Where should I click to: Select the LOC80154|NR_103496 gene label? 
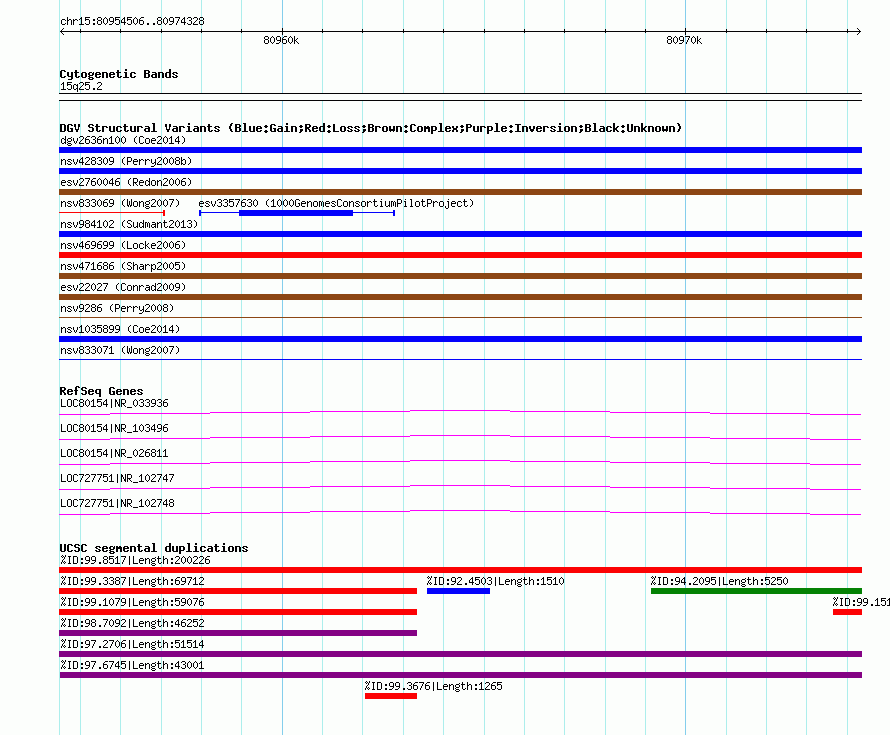coord(114,428)
